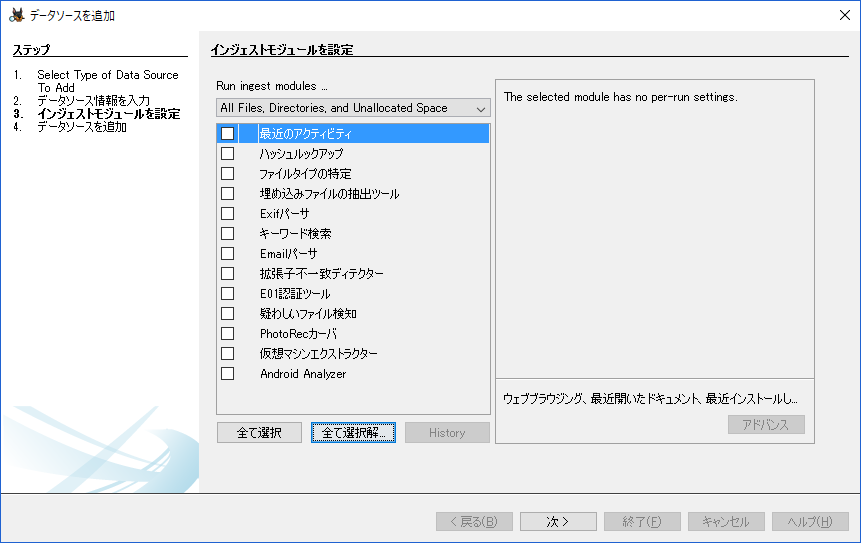Tick the ファイルタイプの特定 checkbox

tap(227, 173)
